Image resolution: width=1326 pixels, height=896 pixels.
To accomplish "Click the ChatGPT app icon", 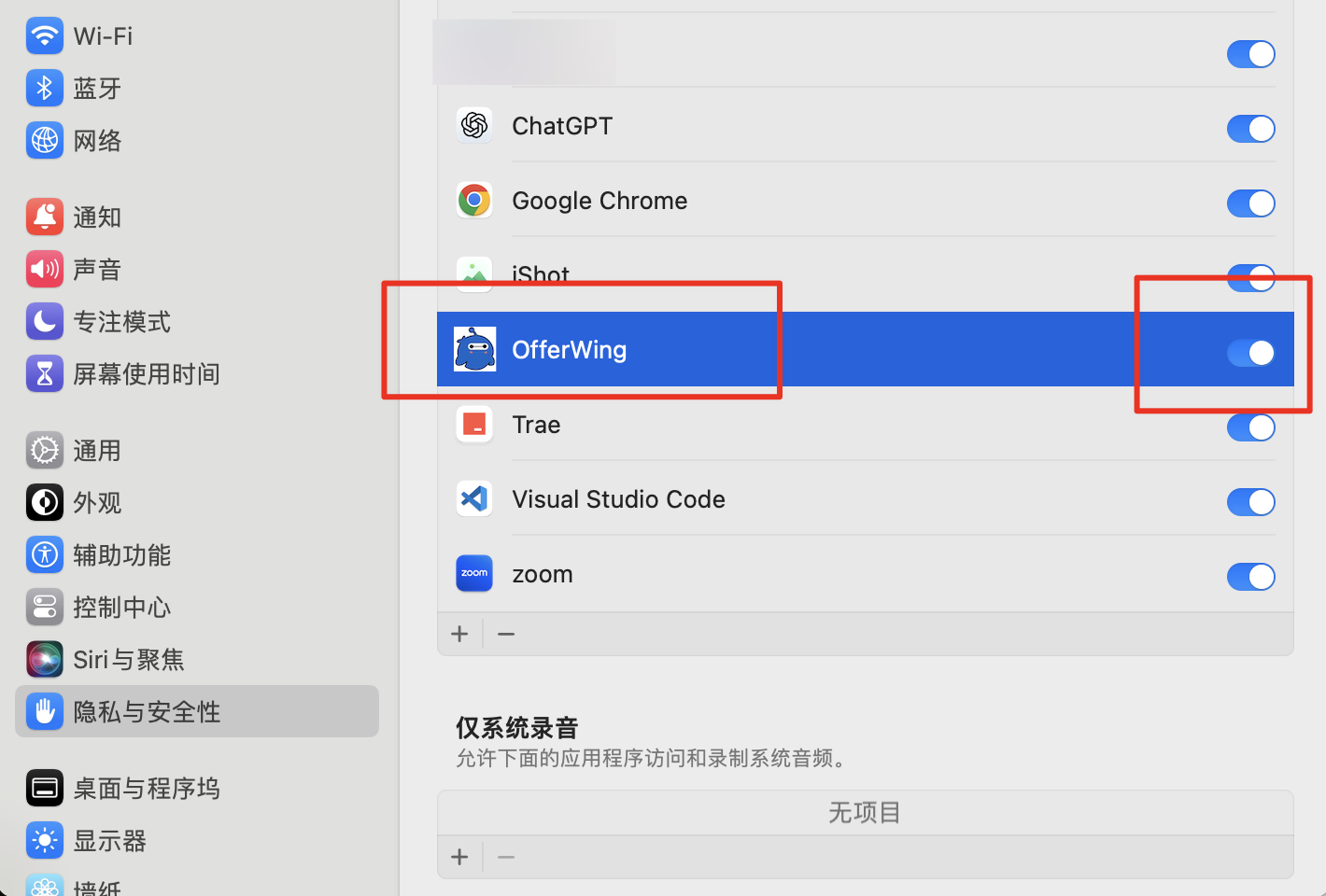I will point(474,125).
